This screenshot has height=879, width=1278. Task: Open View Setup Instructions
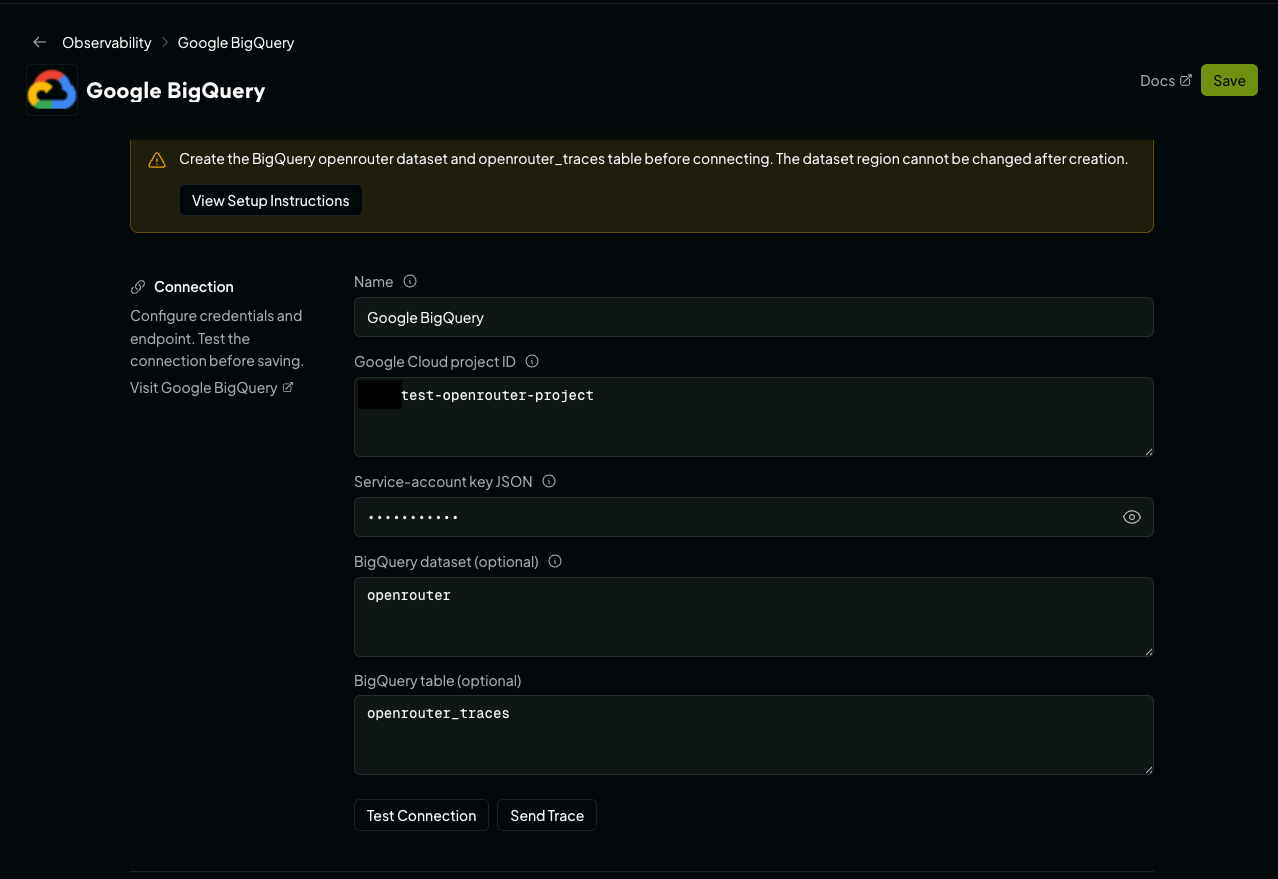(x=271, y=200)
